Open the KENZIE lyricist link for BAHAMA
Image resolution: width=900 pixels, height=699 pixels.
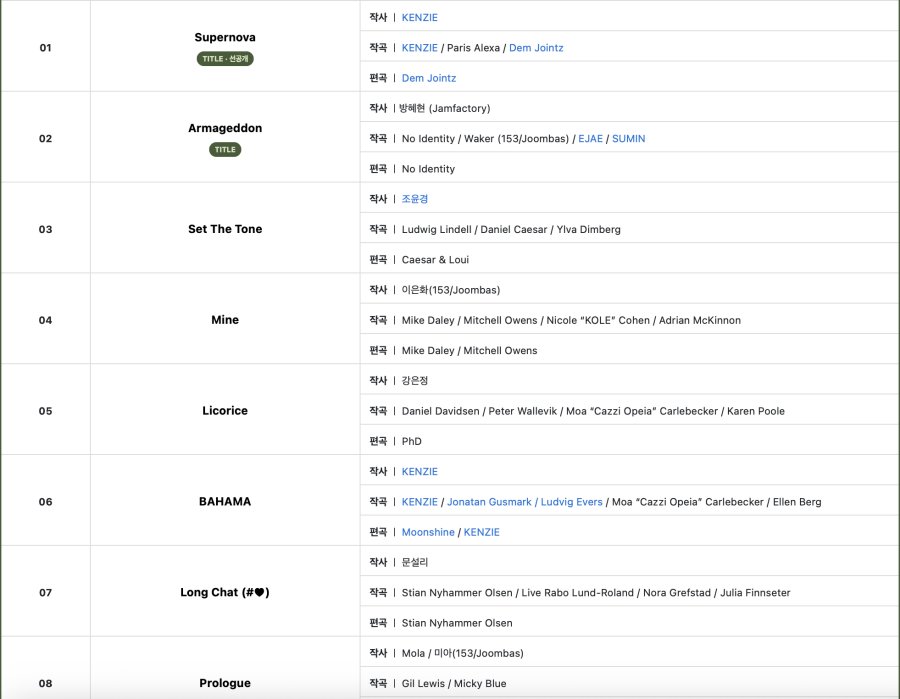pyautogui.click(x=419, y=472)
